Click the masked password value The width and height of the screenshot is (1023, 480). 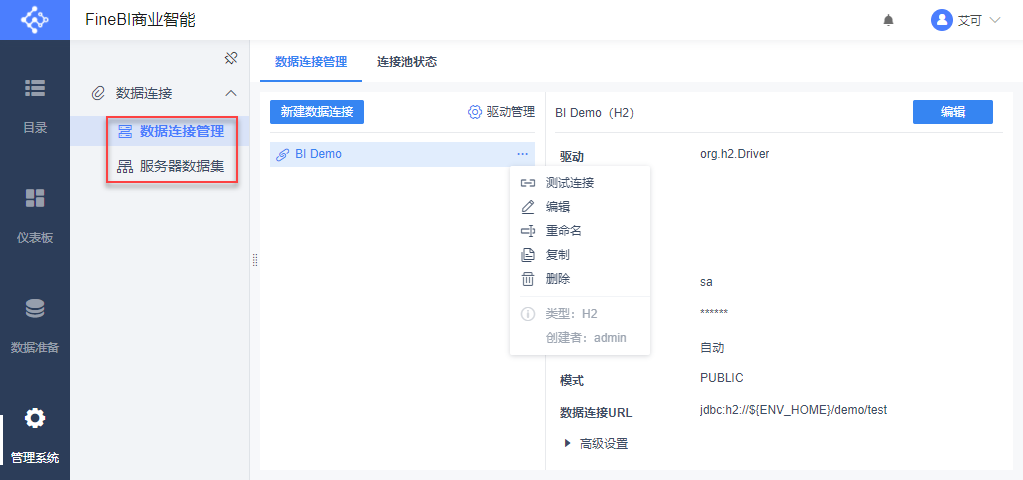point(714,312)
